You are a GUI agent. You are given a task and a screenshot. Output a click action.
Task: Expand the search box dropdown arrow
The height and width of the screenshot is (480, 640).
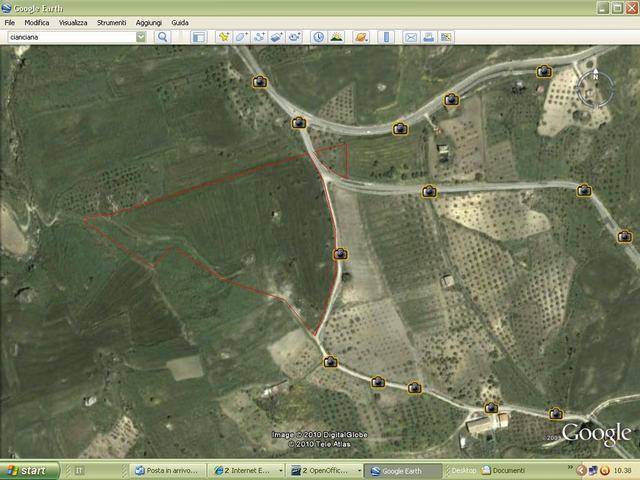[141, 37]
